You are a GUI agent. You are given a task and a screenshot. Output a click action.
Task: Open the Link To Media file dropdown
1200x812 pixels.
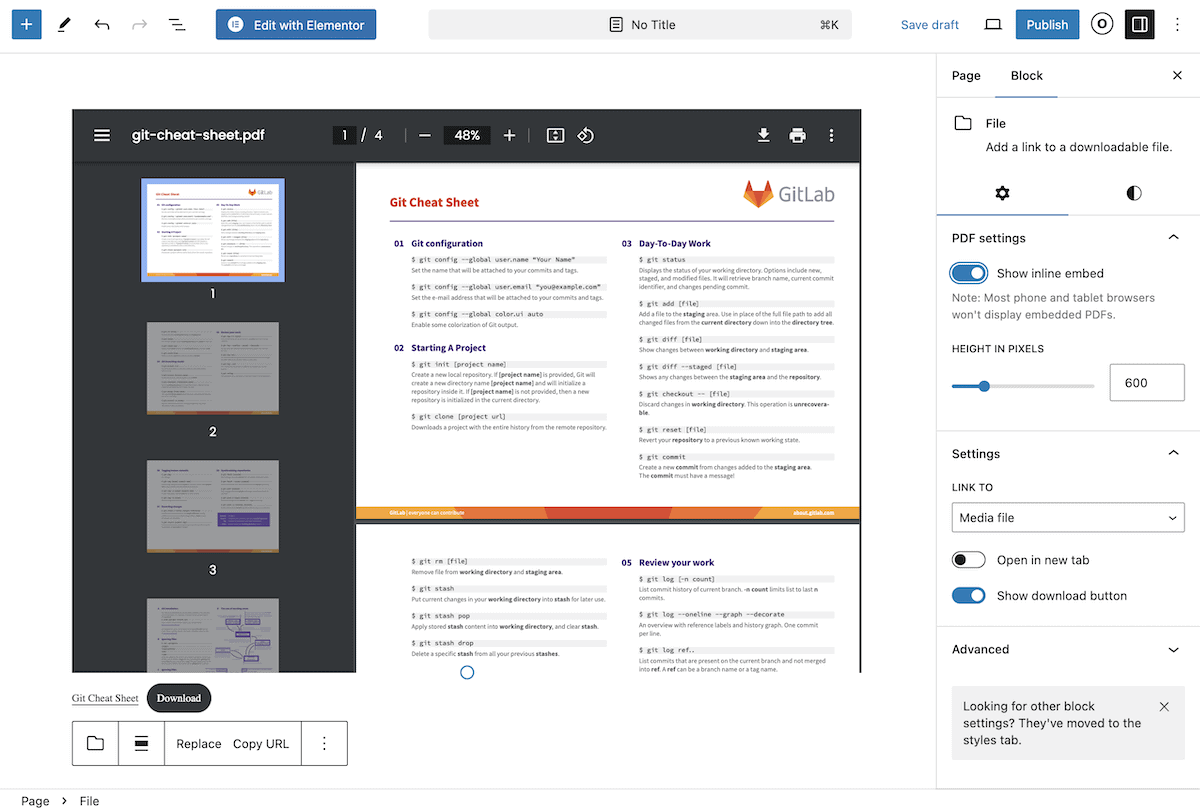pyautogui.click(x=1068, y=518)
